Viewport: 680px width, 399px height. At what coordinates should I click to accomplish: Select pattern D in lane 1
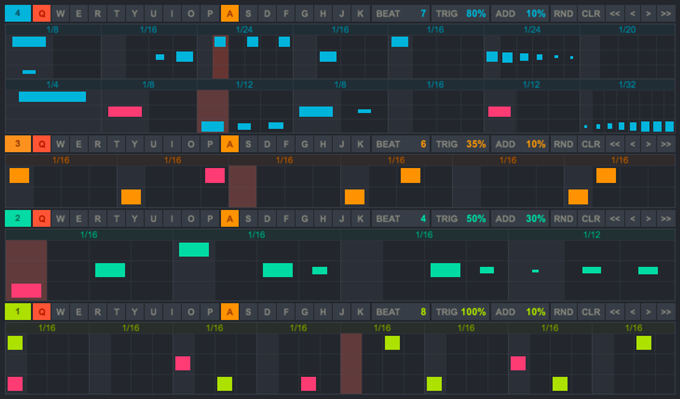[267, 312]
